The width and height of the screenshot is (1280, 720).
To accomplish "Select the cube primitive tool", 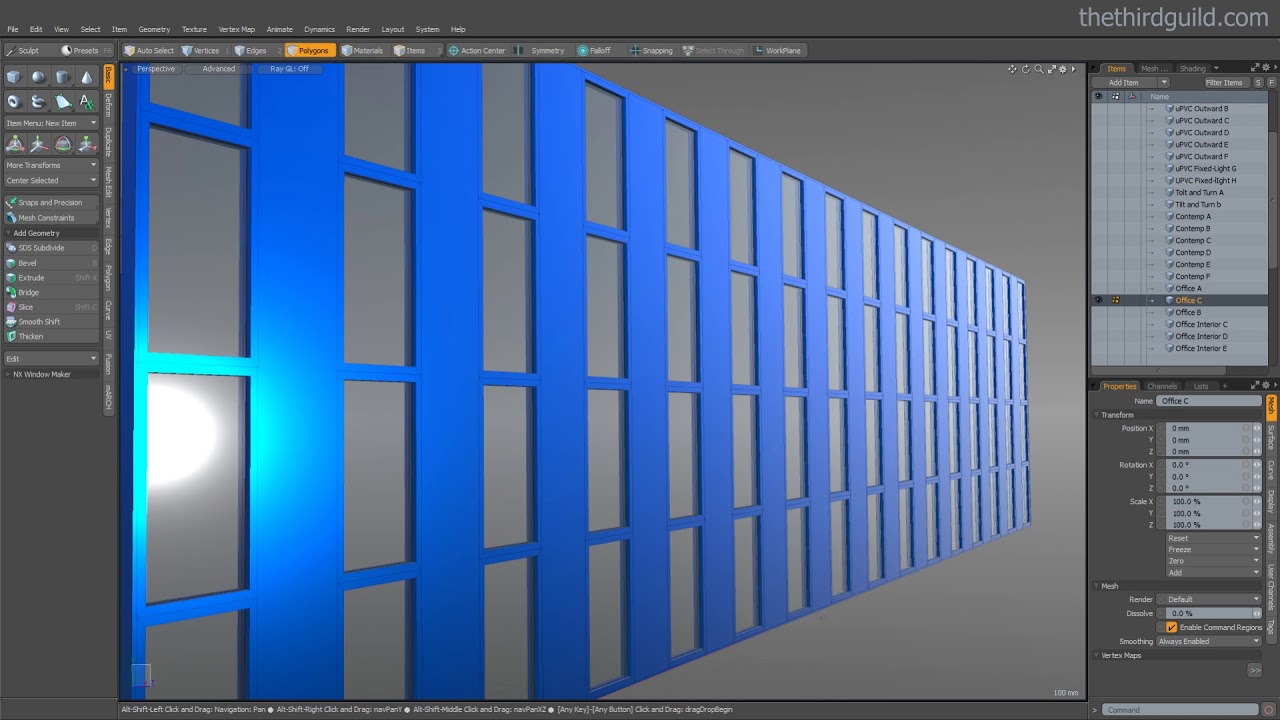I will point(14,77).
